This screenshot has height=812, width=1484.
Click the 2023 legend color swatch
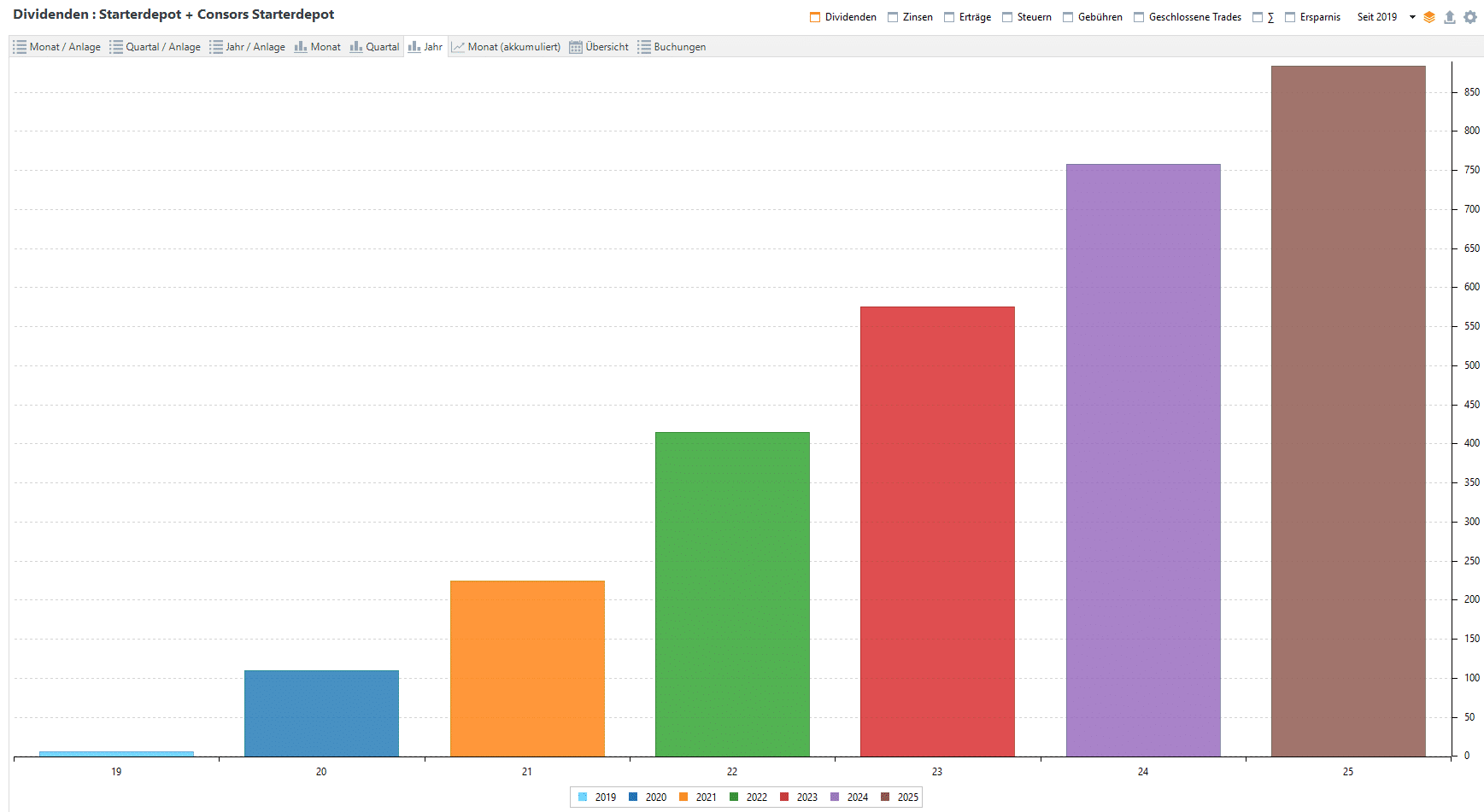coord(784,797)
